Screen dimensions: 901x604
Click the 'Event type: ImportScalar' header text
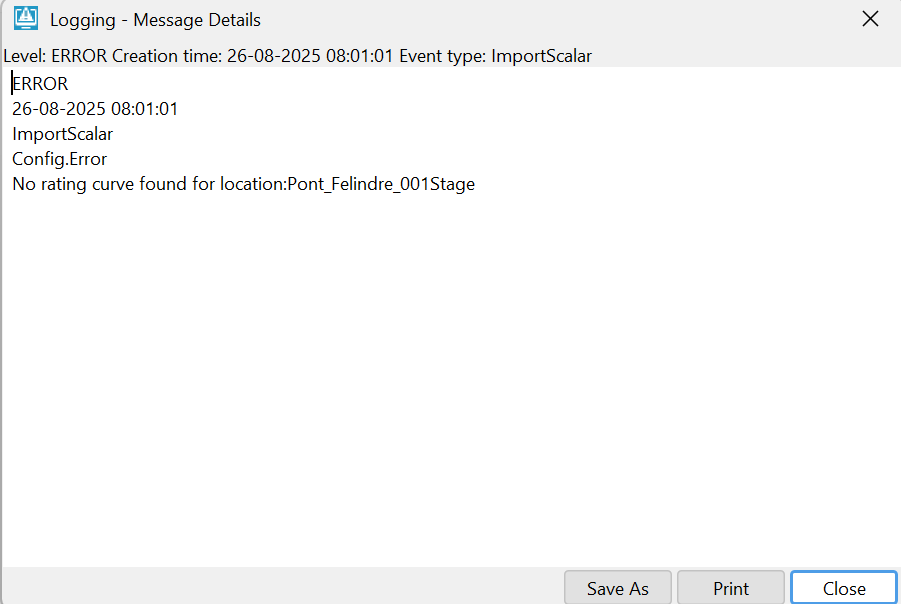pyautogui.click(x=495, y=56)
